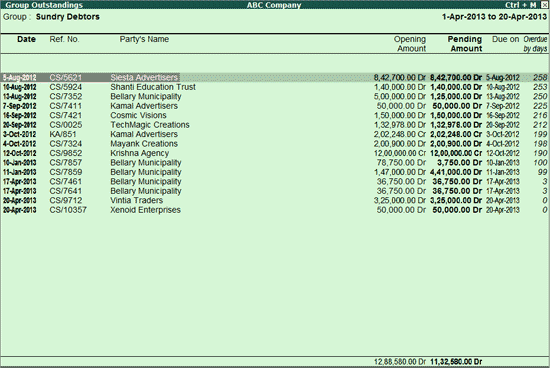Click the Ref. No. column header
Screen dimensions: 550x368
tap(64, 39)
